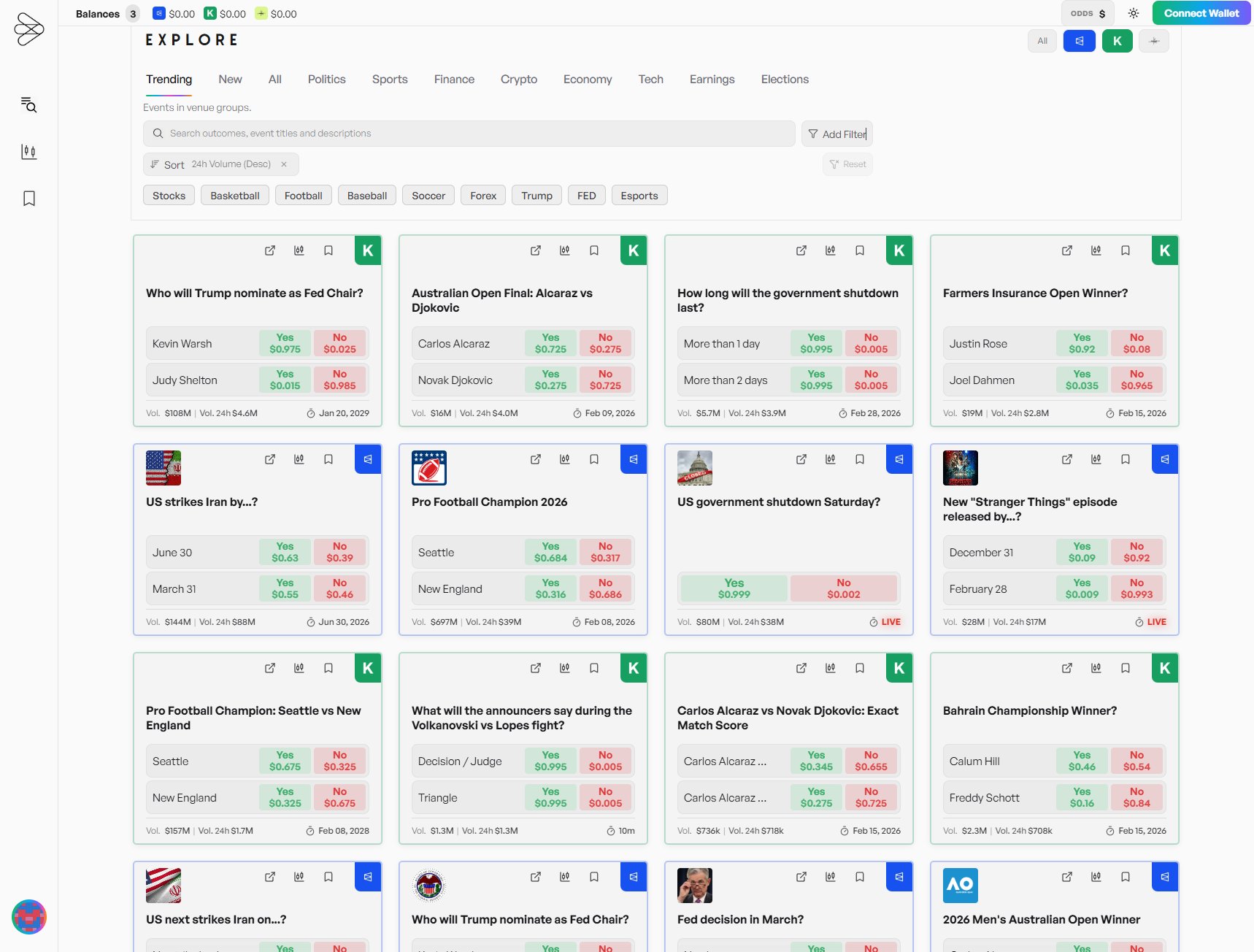
Task: Click the US strikes Iran flag thumbnail
Action: point(164,468)
